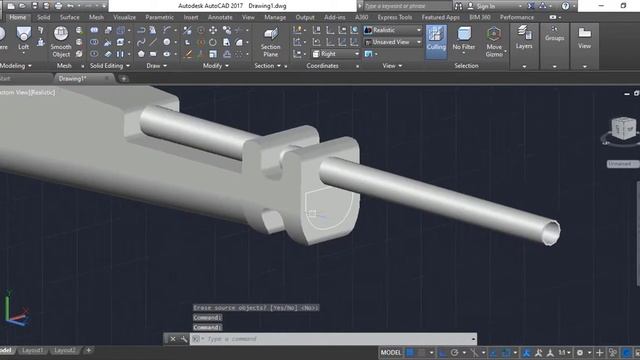Switch to the Layout1 tab
This screenshot has height=360, width=640.
[x=32, y=351]
